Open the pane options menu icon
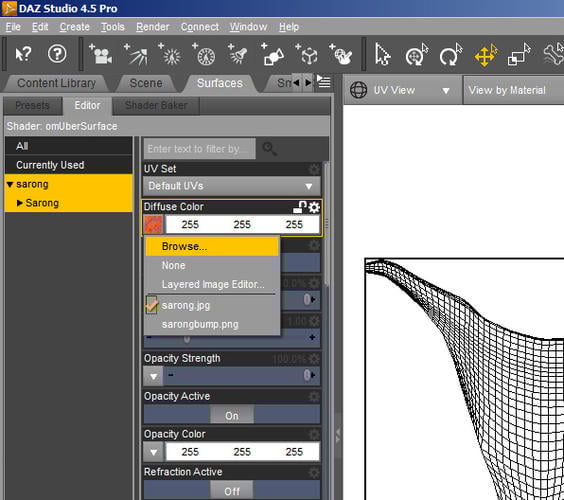 (324, 81)
